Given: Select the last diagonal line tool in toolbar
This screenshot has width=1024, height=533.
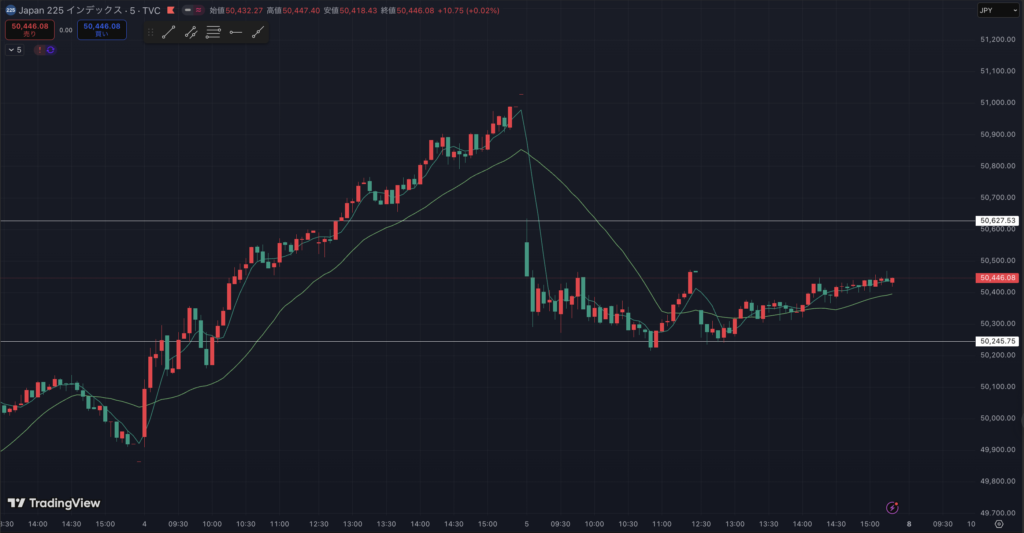Looking at the screenshot, I should coord(258,32).
